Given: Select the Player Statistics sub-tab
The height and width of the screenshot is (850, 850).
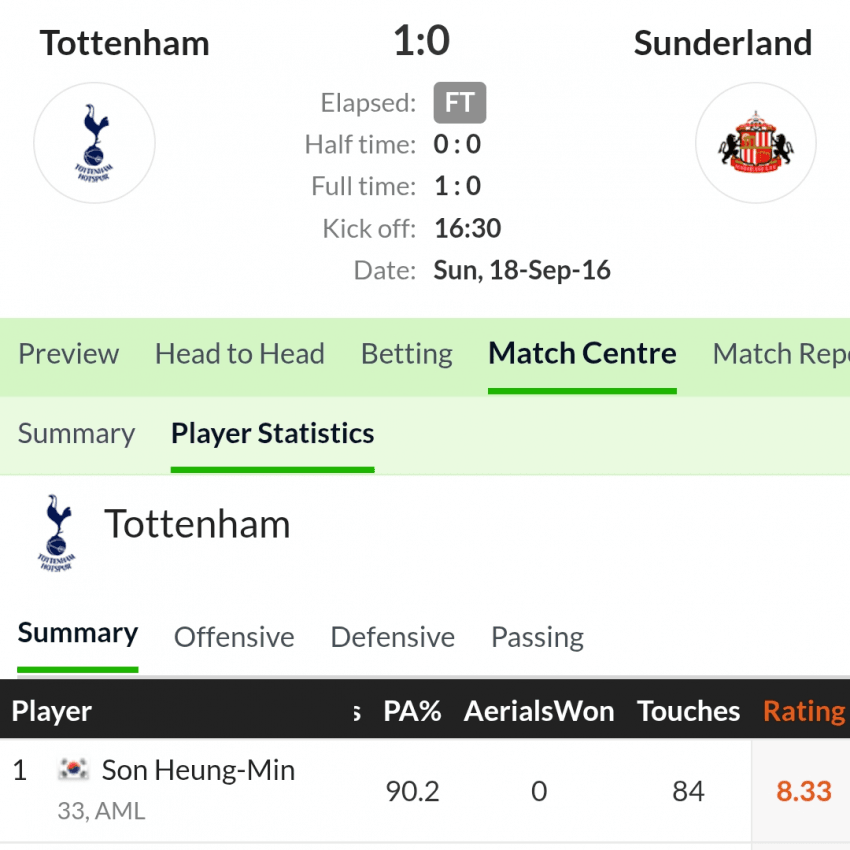Looking at the screenshot, I should click(273, 434).
